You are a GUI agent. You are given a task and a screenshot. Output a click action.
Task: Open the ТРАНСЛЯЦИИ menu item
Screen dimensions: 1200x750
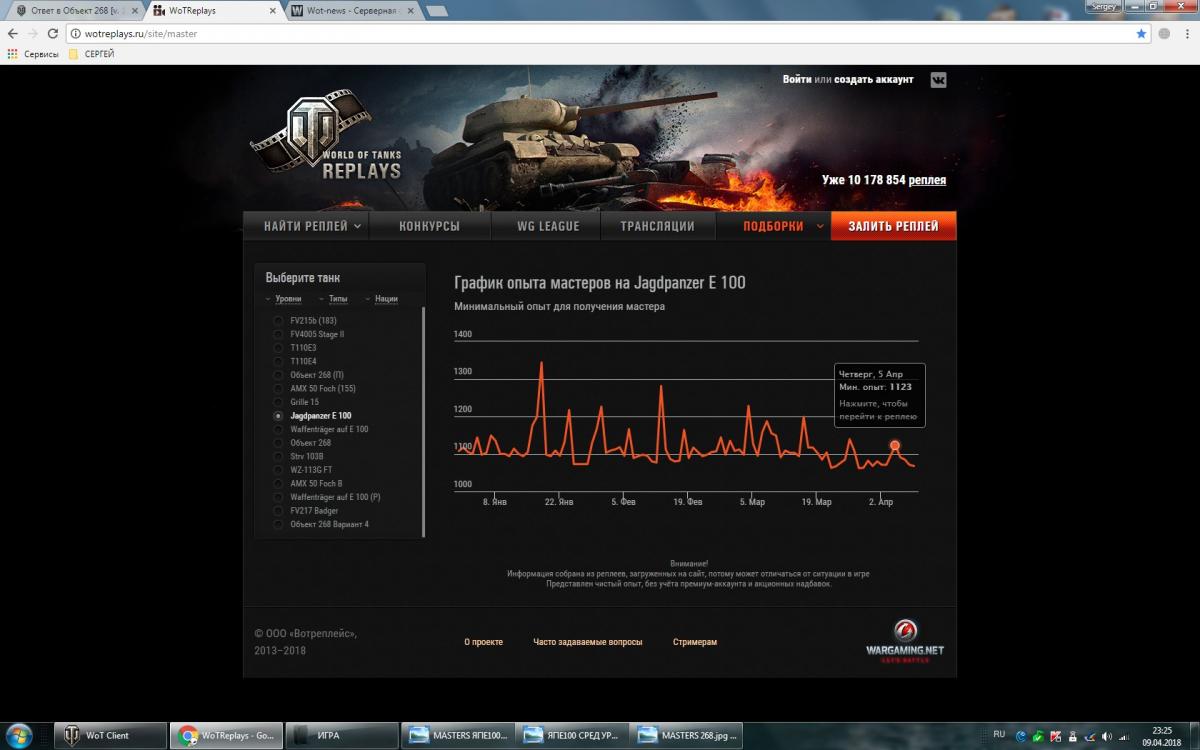[x=657, y=226]
